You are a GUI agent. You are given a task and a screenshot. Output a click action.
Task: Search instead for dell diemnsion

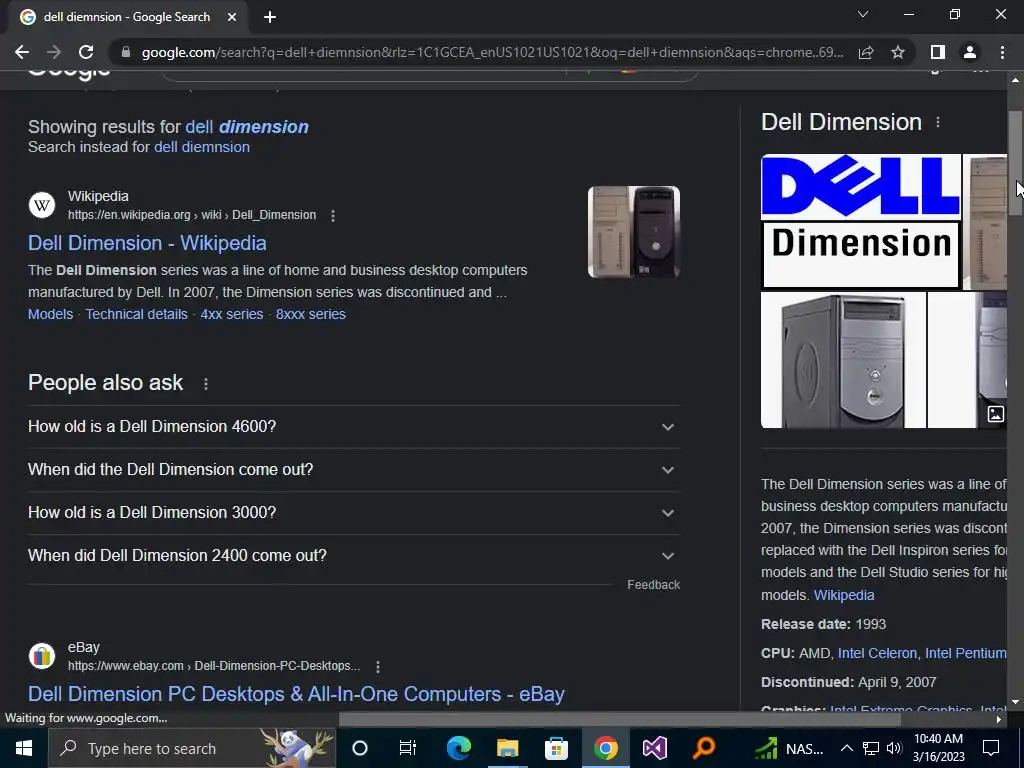point(202,147)
